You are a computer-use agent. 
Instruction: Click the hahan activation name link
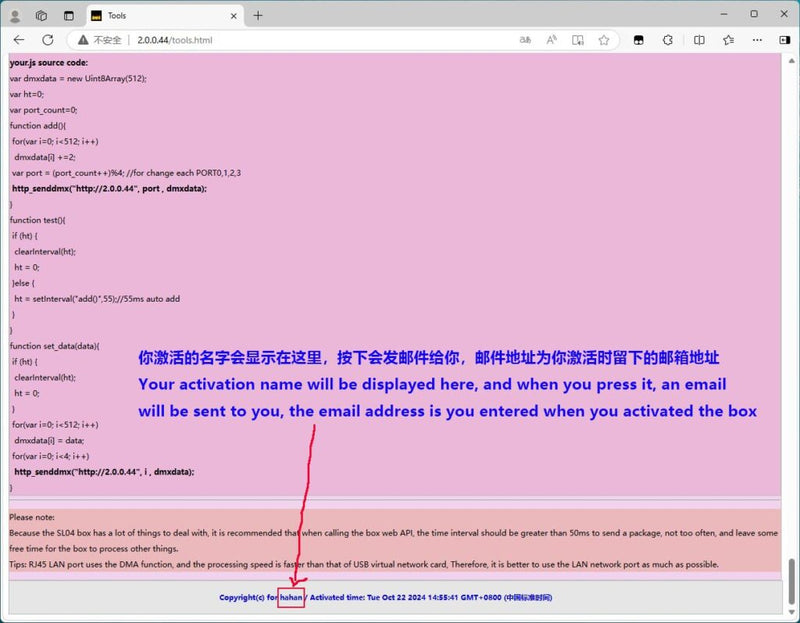pyautogui.click(x=291, y=597)
